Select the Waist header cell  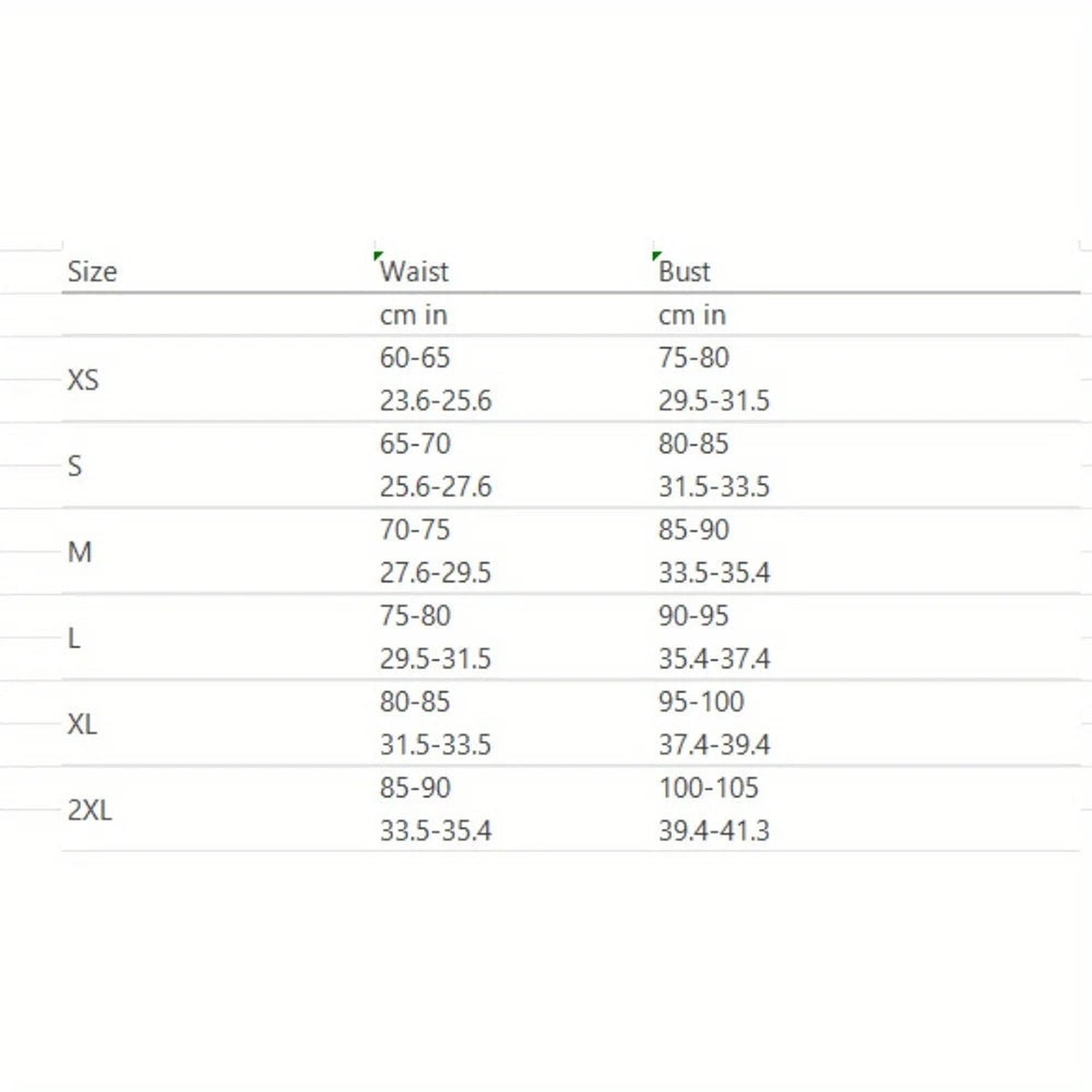coord(414,272)
